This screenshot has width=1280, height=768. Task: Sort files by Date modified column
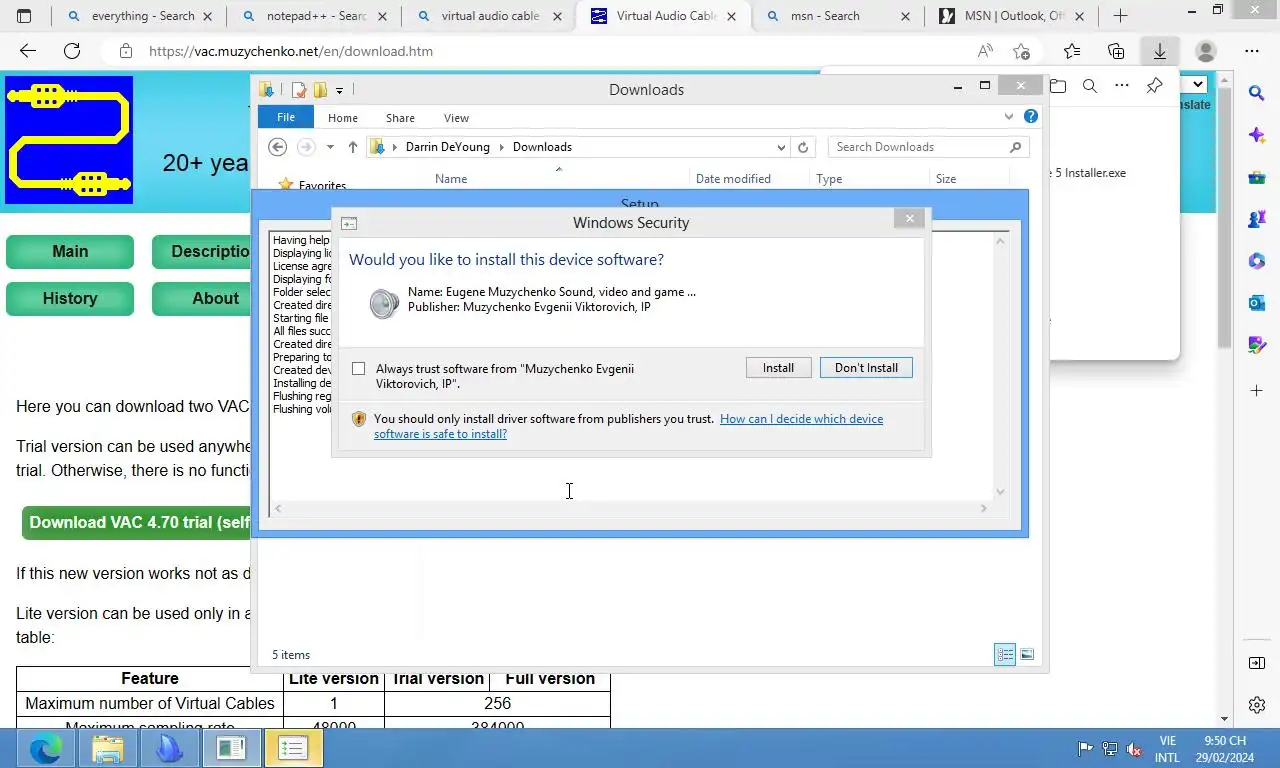click(733, 179)
